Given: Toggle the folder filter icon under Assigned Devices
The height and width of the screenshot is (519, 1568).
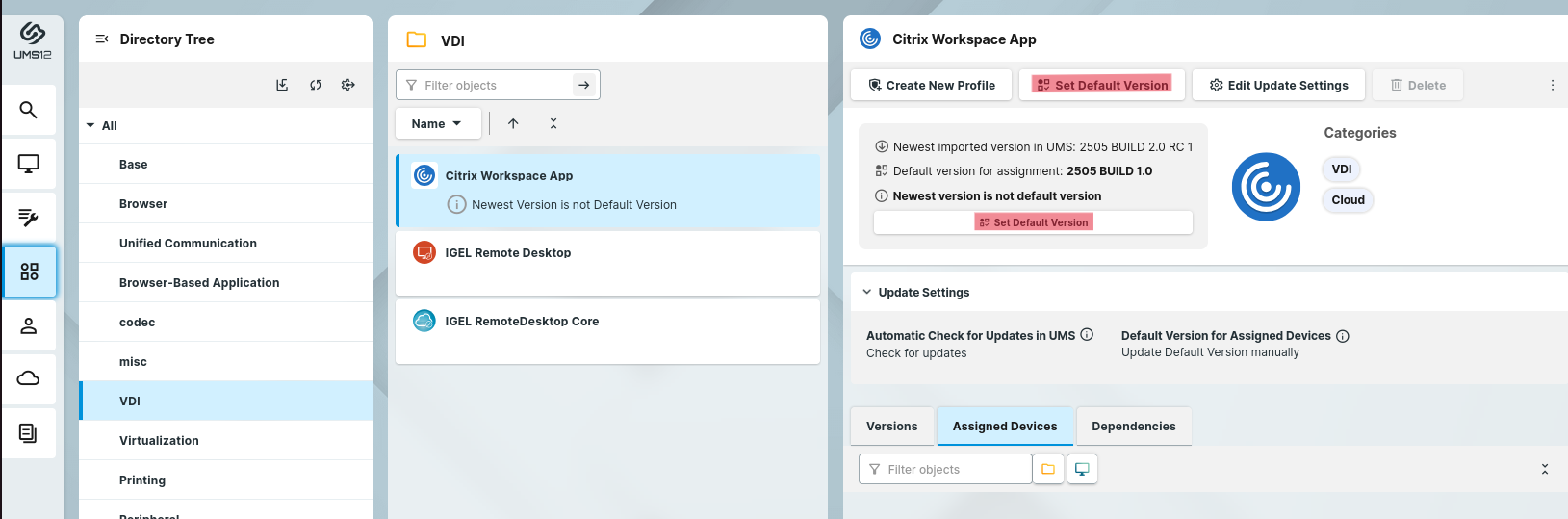Looking at the screenshot, I should (x=1048, y=469).
